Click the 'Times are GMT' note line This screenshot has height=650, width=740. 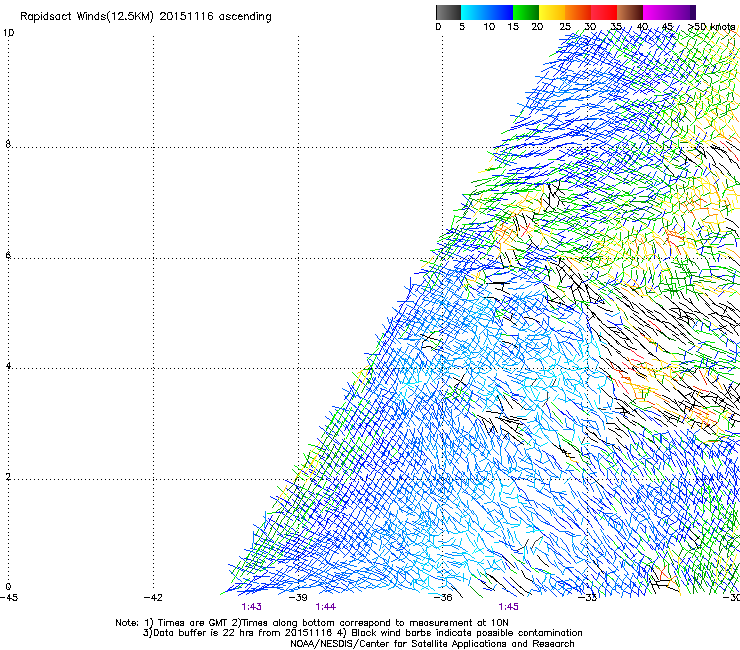coord(312,623)
